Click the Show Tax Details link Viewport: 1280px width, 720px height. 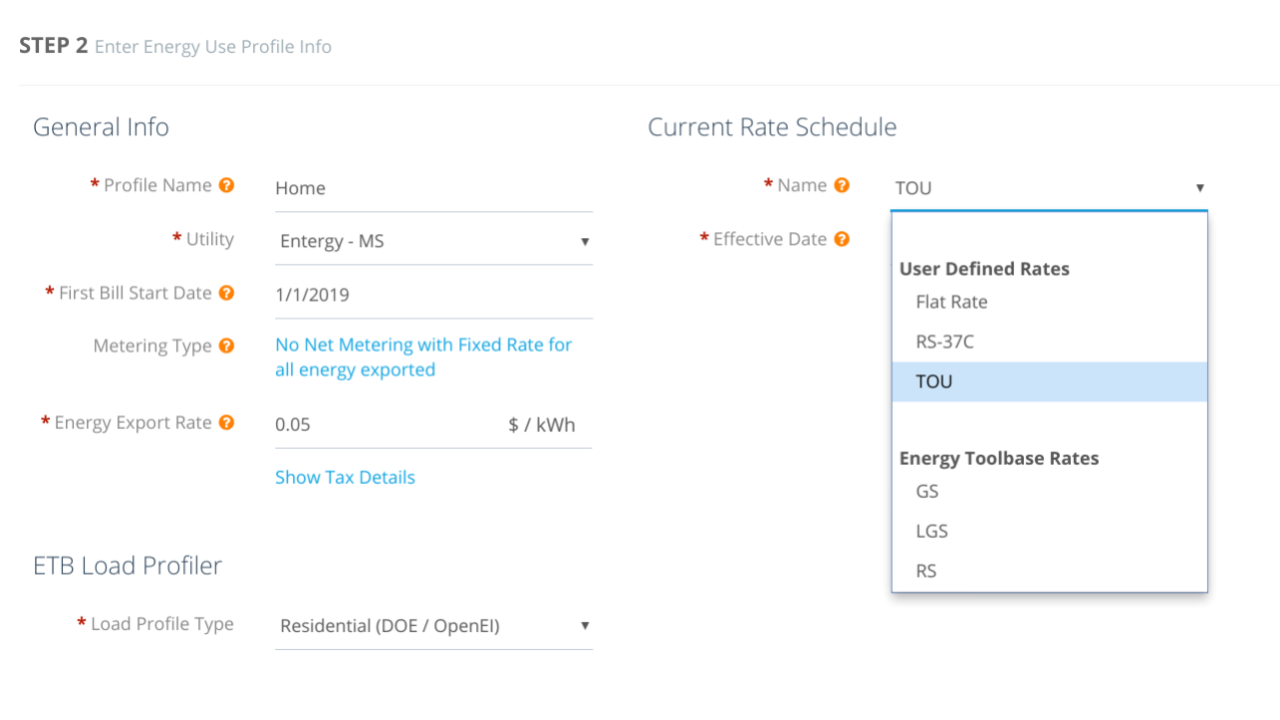point(345,477)
